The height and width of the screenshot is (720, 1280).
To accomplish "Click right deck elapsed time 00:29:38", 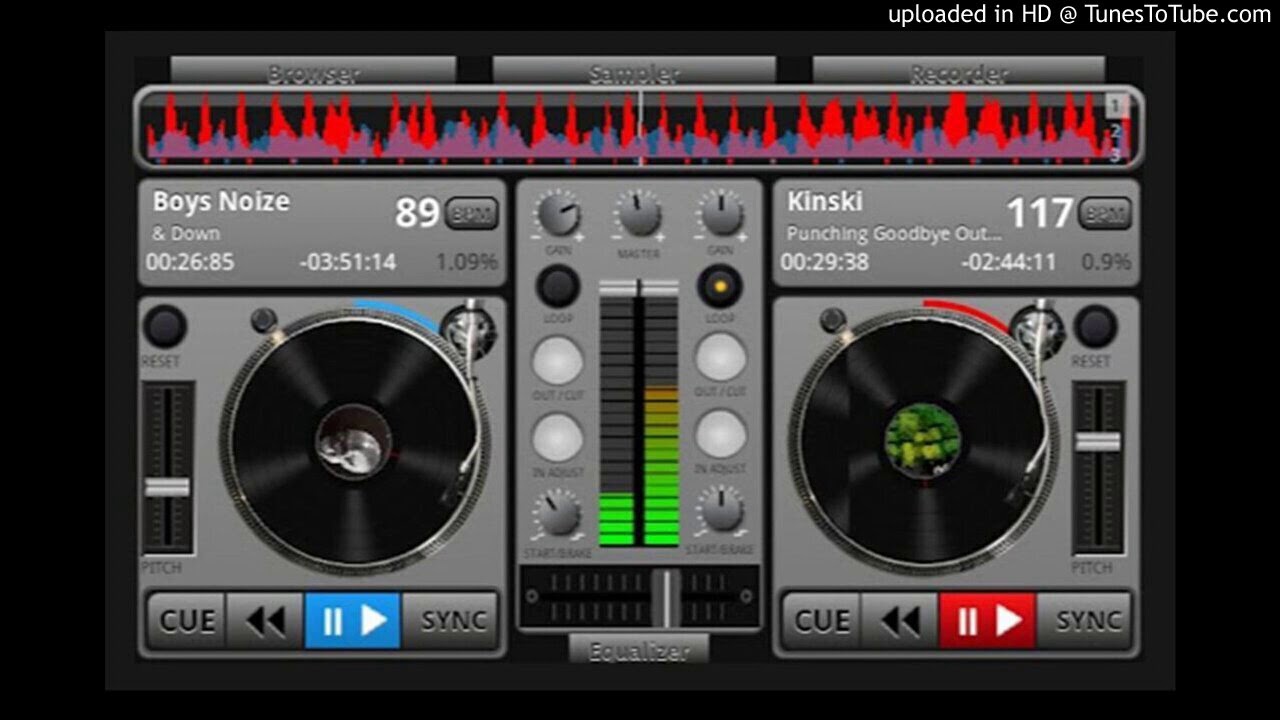I will pos(824,262).
